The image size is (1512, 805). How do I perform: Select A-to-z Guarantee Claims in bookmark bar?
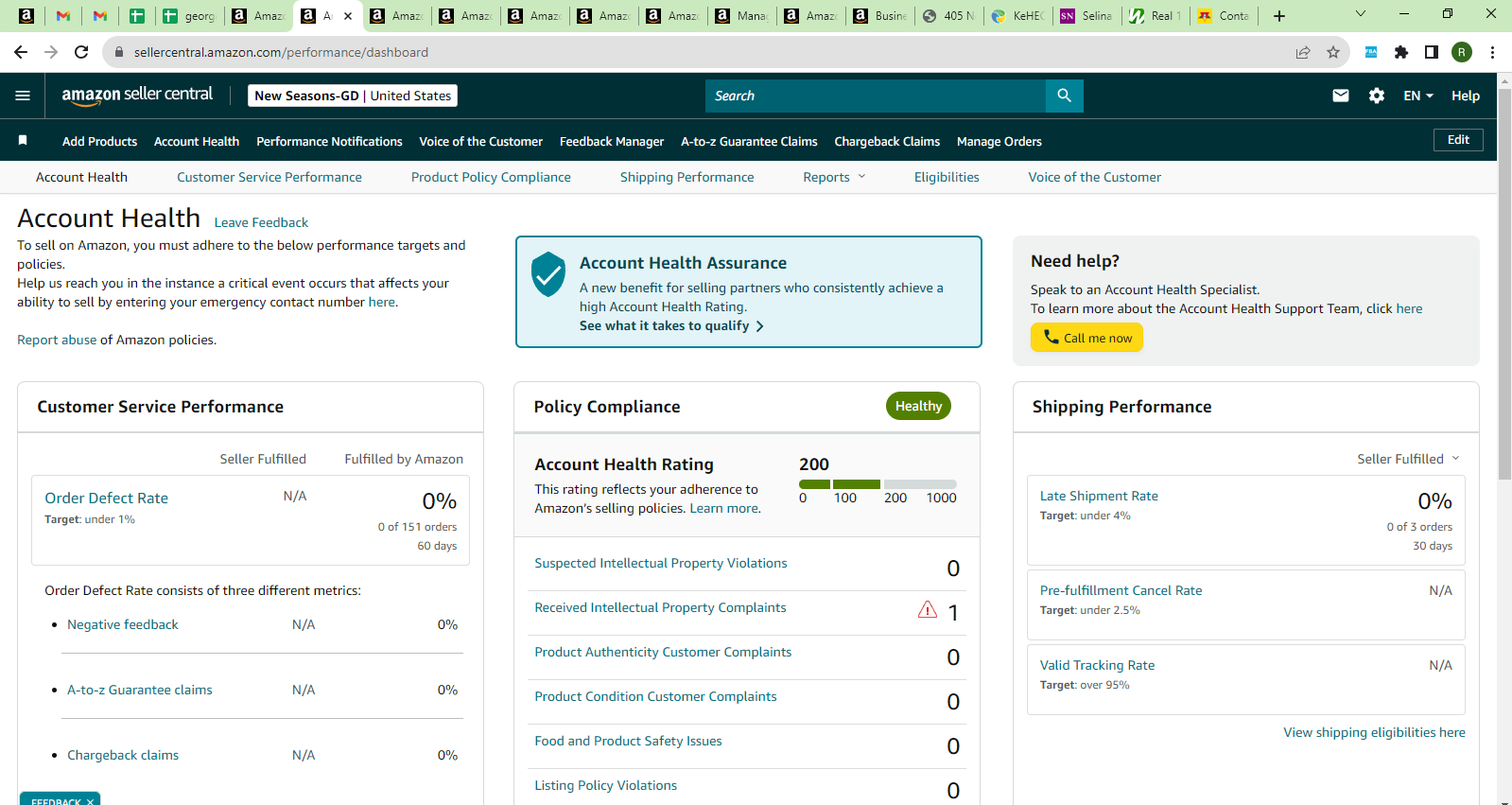[x=749, y=141]
